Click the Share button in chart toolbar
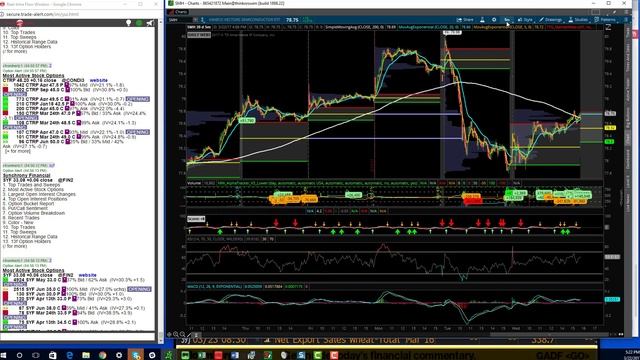The width and height of the screenshot is (640, 360). (465, 20)
